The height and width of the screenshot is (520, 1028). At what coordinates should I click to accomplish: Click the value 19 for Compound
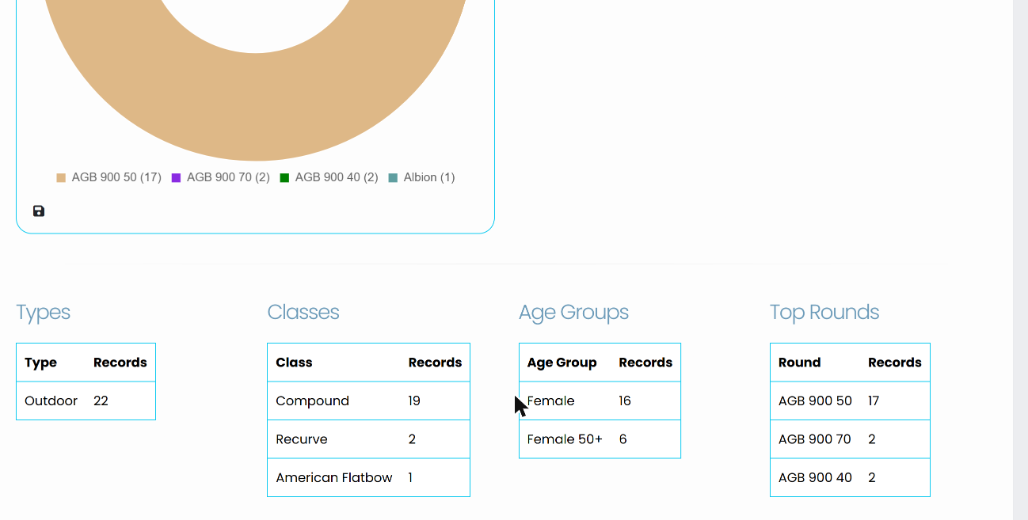point(414,401)
